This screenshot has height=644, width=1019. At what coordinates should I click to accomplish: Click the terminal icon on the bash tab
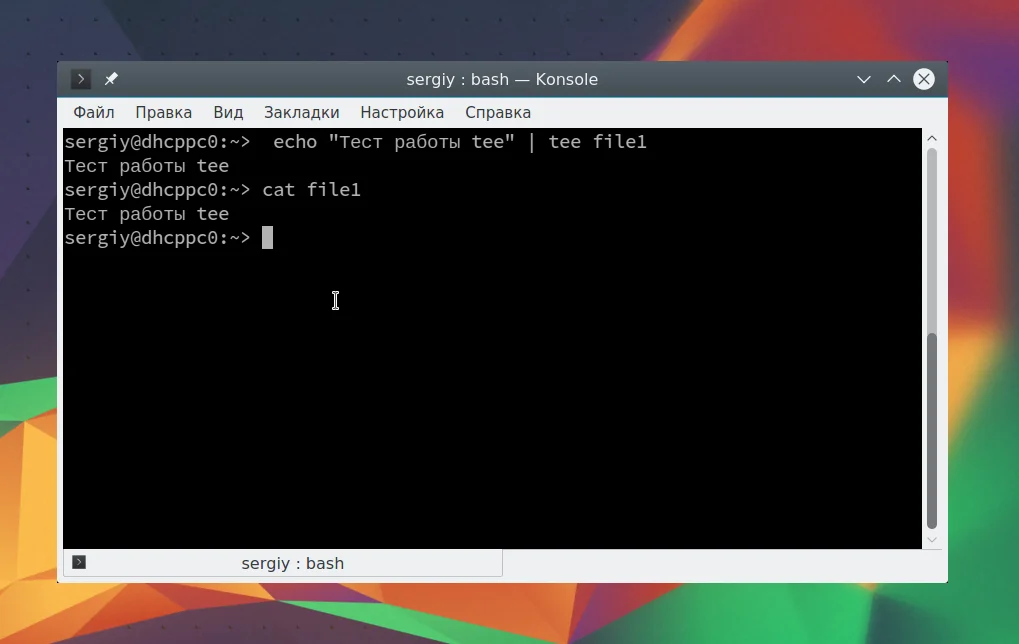coord(79,562)
